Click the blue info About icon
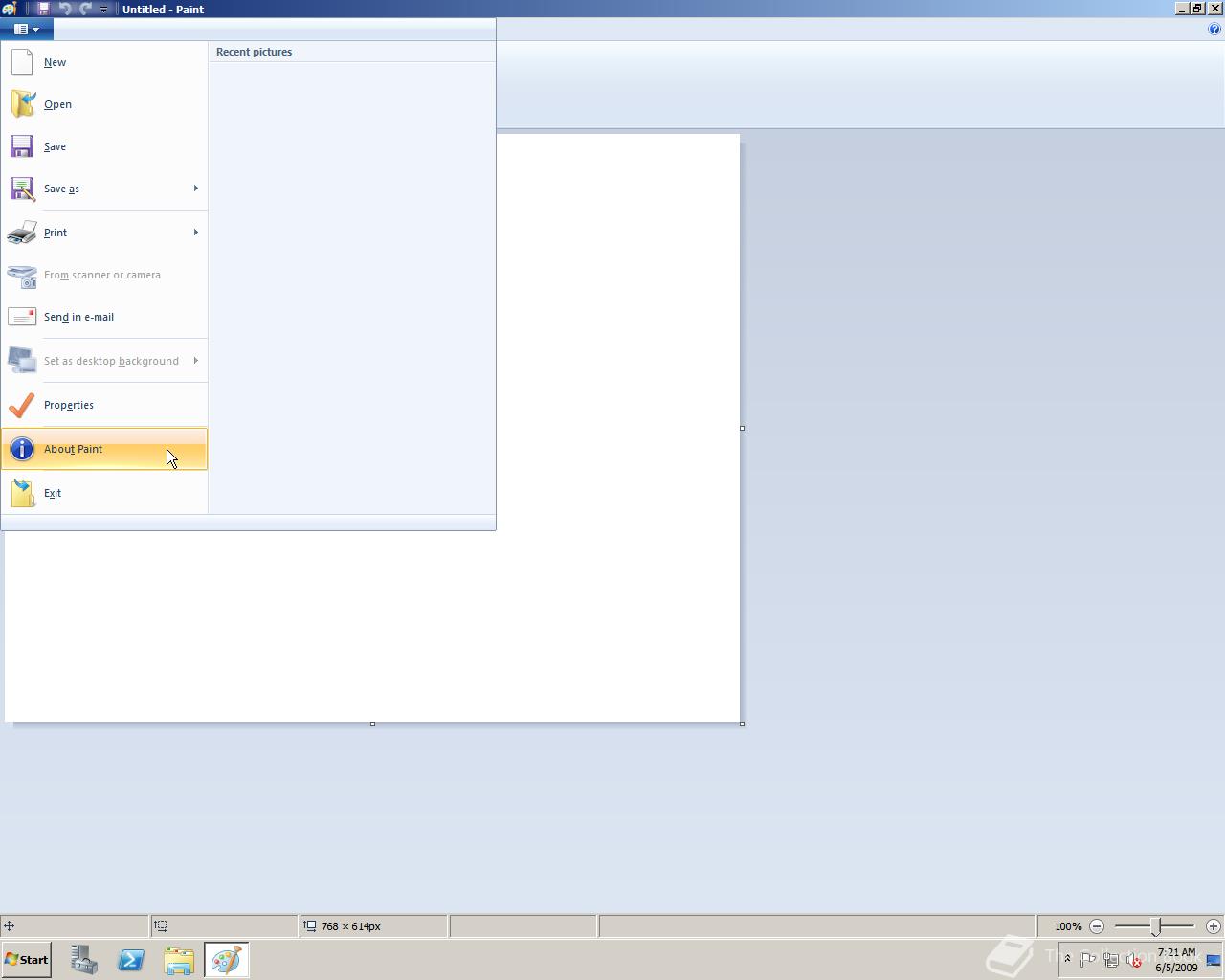 (22, 449)
